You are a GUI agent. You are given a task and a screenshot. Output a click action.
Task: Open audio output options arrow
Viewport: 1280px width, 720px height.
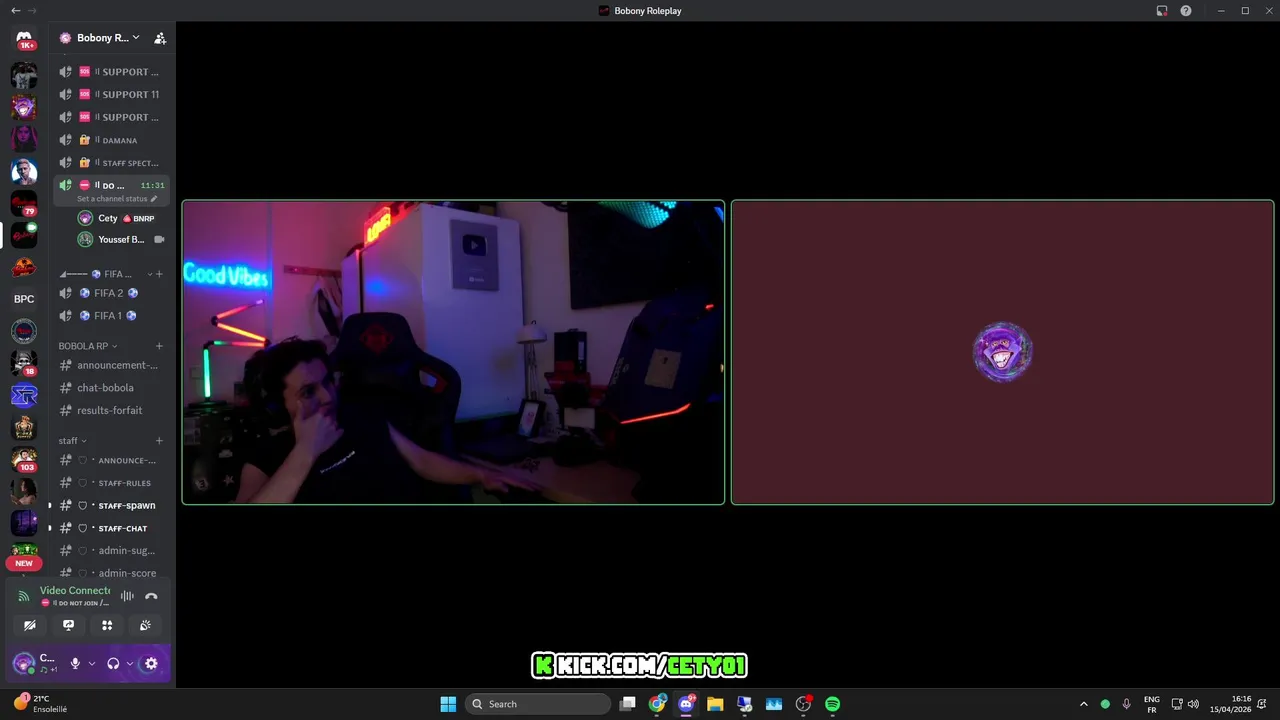point(130,663)
